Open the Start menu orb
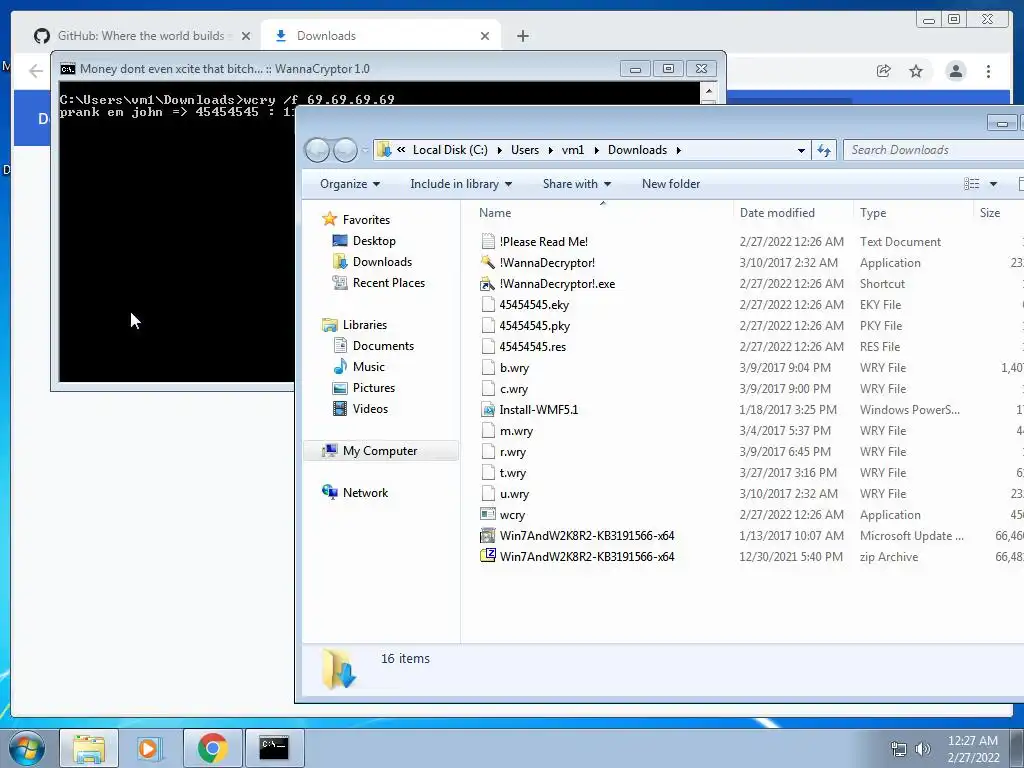The height and width of the screenshot is (768, 1024). 26,748
